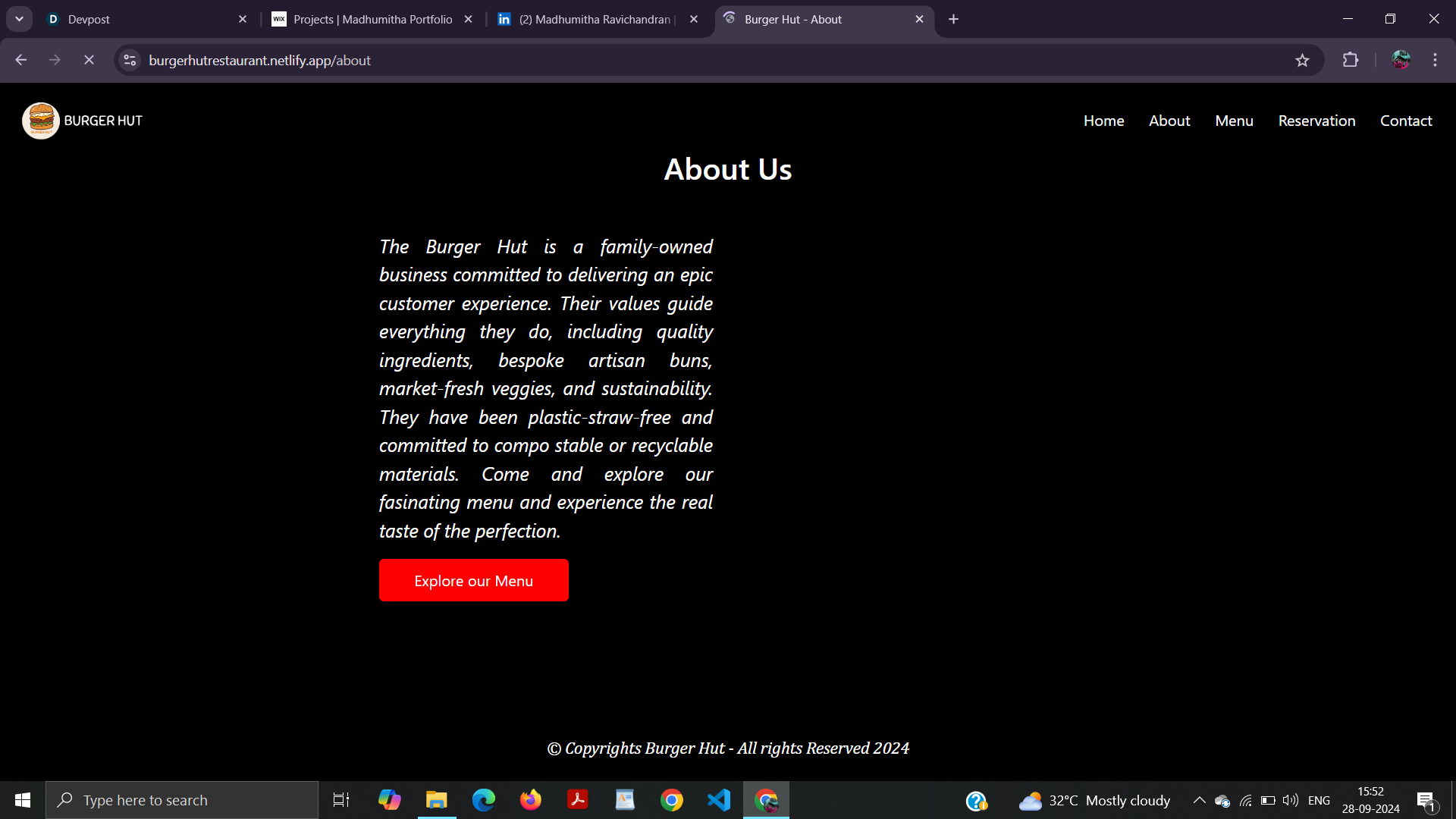This screenshot has height=819, width=1456.
Task: Expand the tab search dropdown arrow
Action: click(19, 19)
